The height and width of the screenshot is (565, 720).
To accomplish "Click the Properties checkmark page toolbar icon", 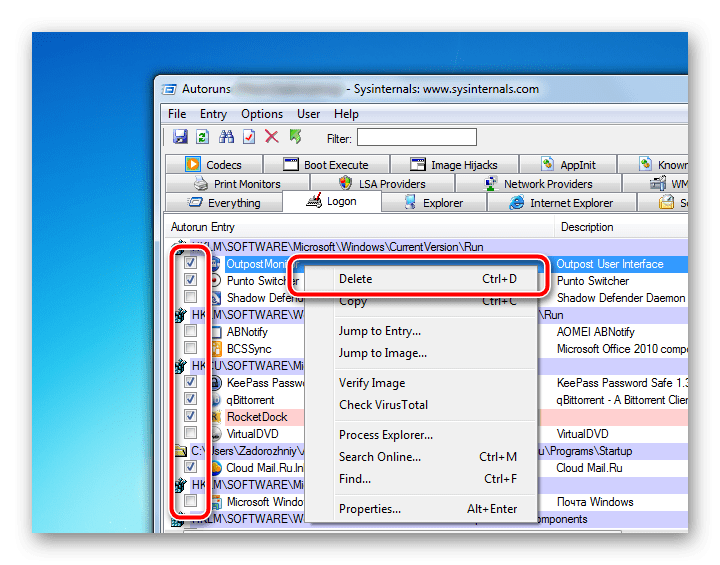I will point(249,137).
